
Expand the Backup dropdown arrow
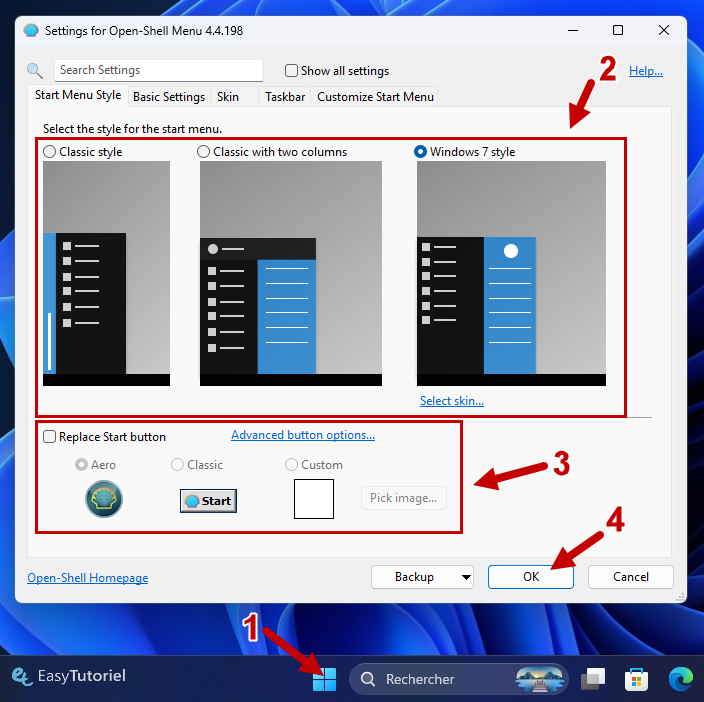click(466, 577)
